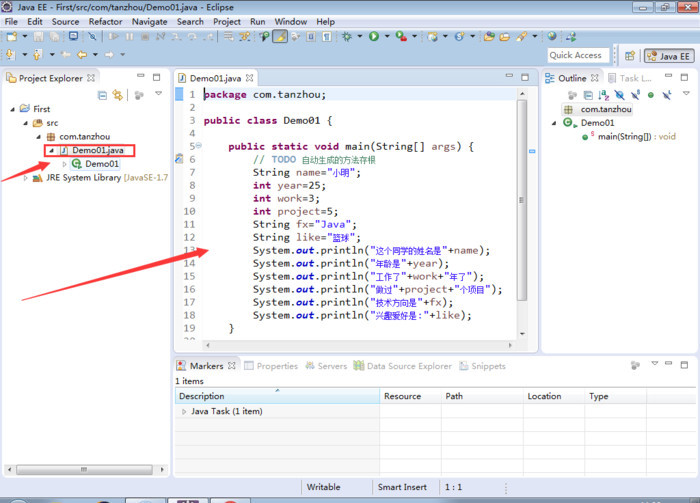This screenshot has width=700, height=503.
Task: Click the Debug bug icon
Action: pyautogui.click(x=346, y=37)
